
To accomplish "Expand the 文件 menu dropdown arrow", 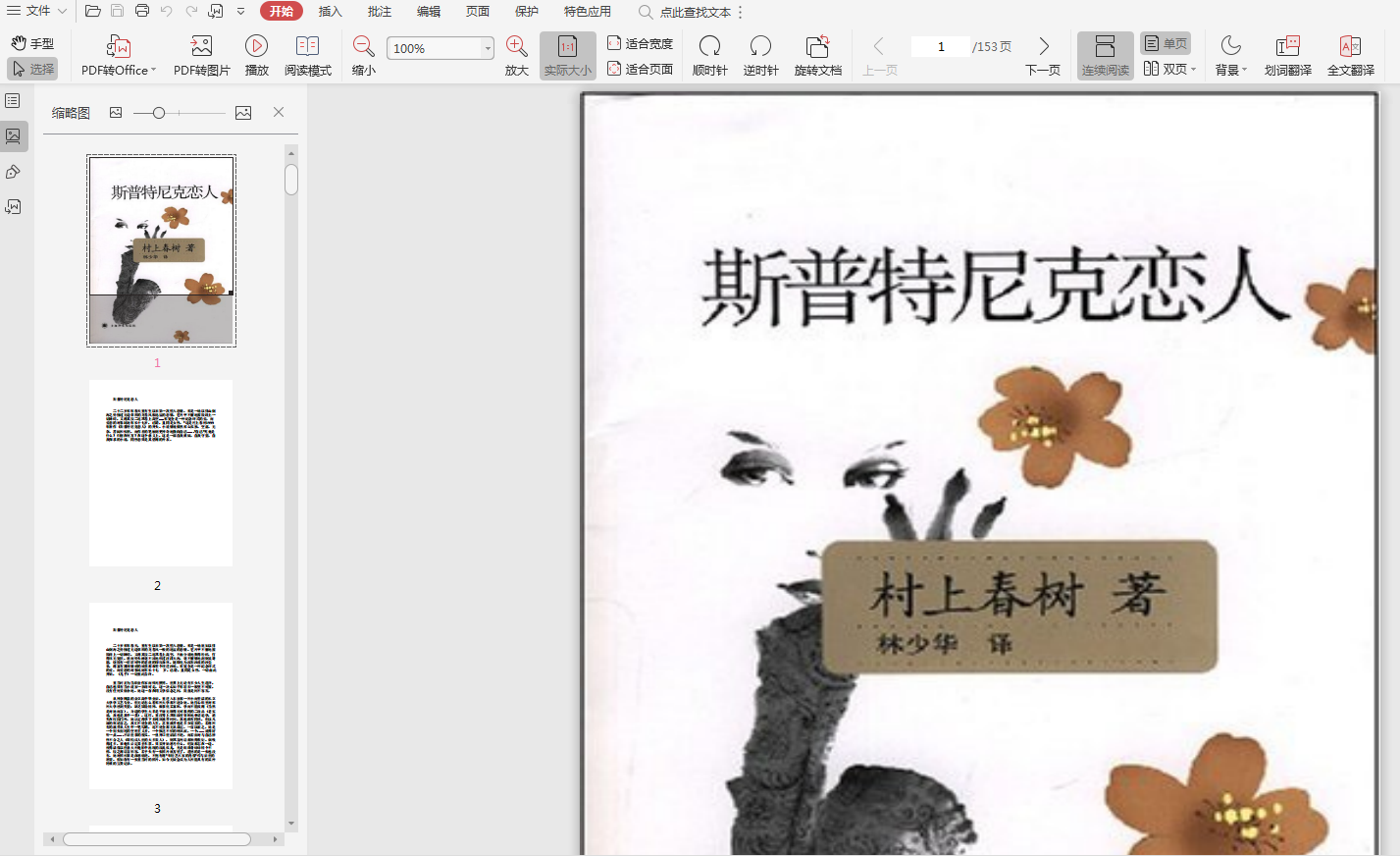I will pyautogui.click(x=62, y=12).
